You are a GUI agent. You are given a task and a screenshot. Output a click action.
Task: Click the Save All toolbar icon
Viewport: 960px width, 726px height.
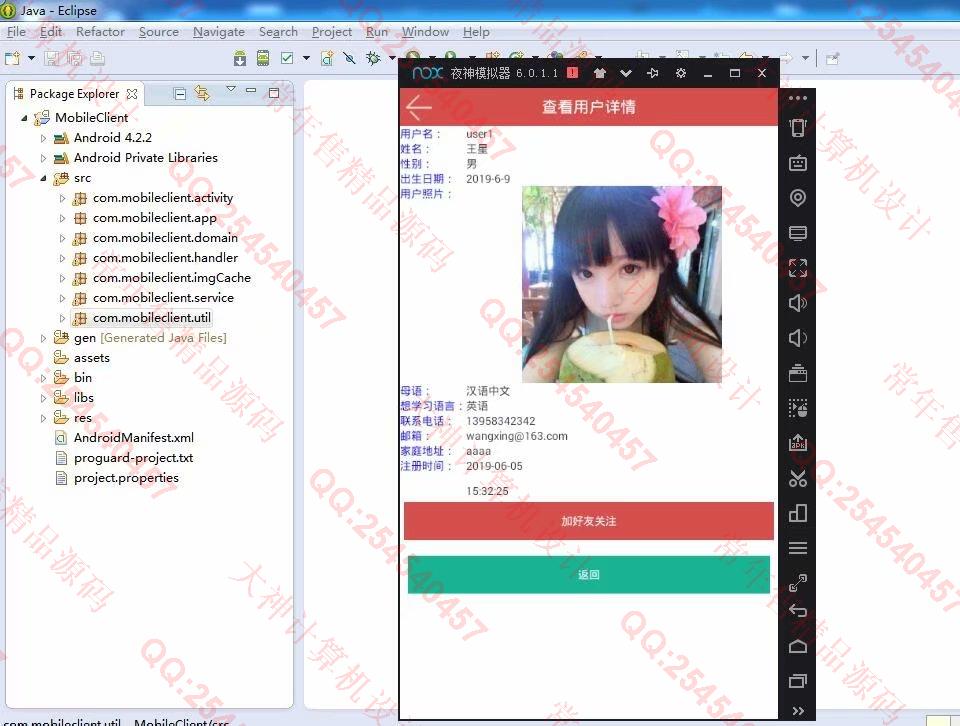[x=75, y=58]
